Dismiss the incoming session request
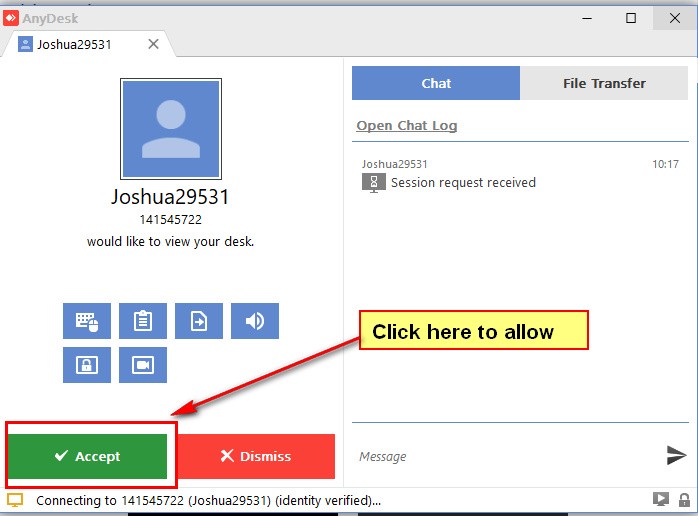 pyautogui.click(x=256, y=456)
